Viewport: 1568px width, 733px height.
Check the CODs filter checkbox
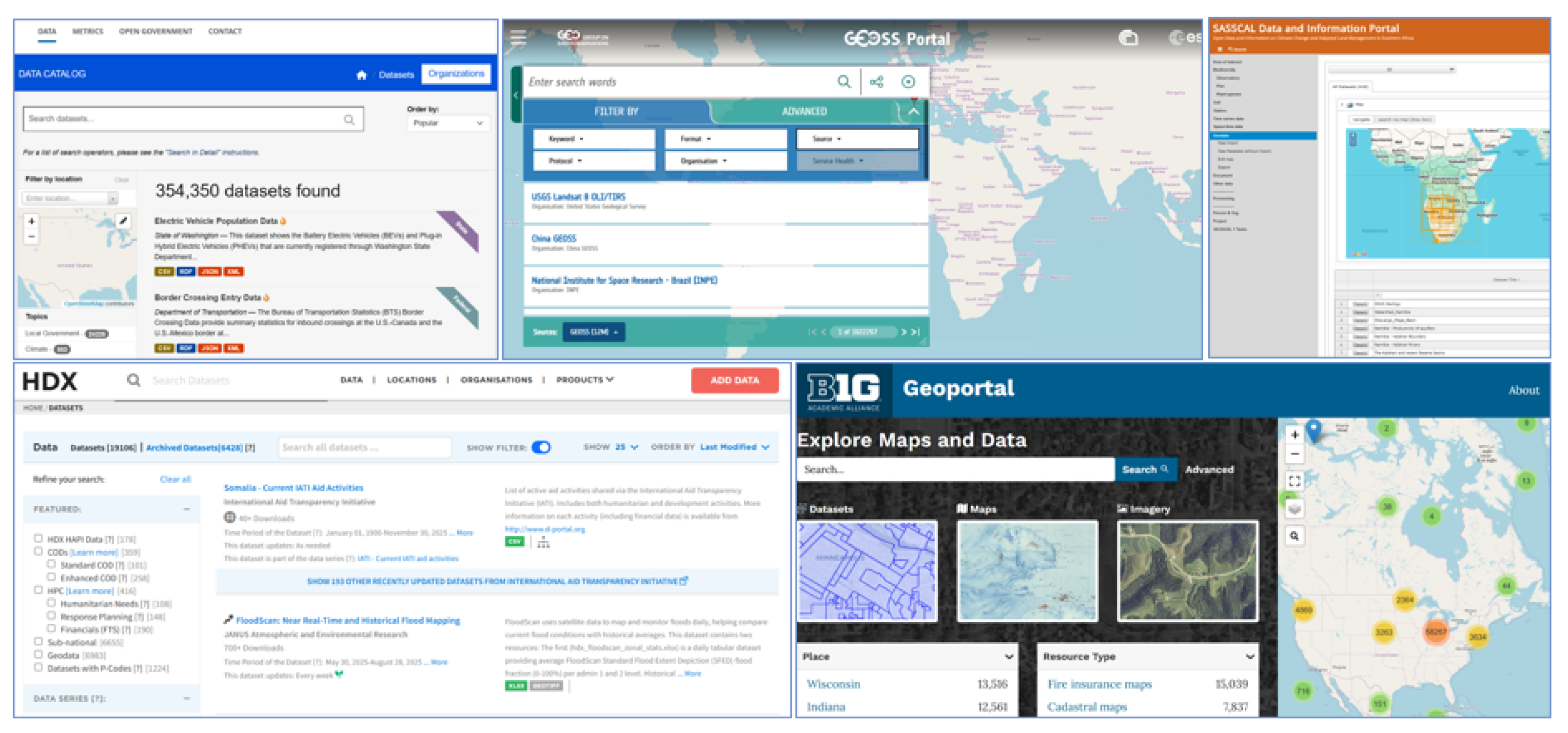[39, 552]
